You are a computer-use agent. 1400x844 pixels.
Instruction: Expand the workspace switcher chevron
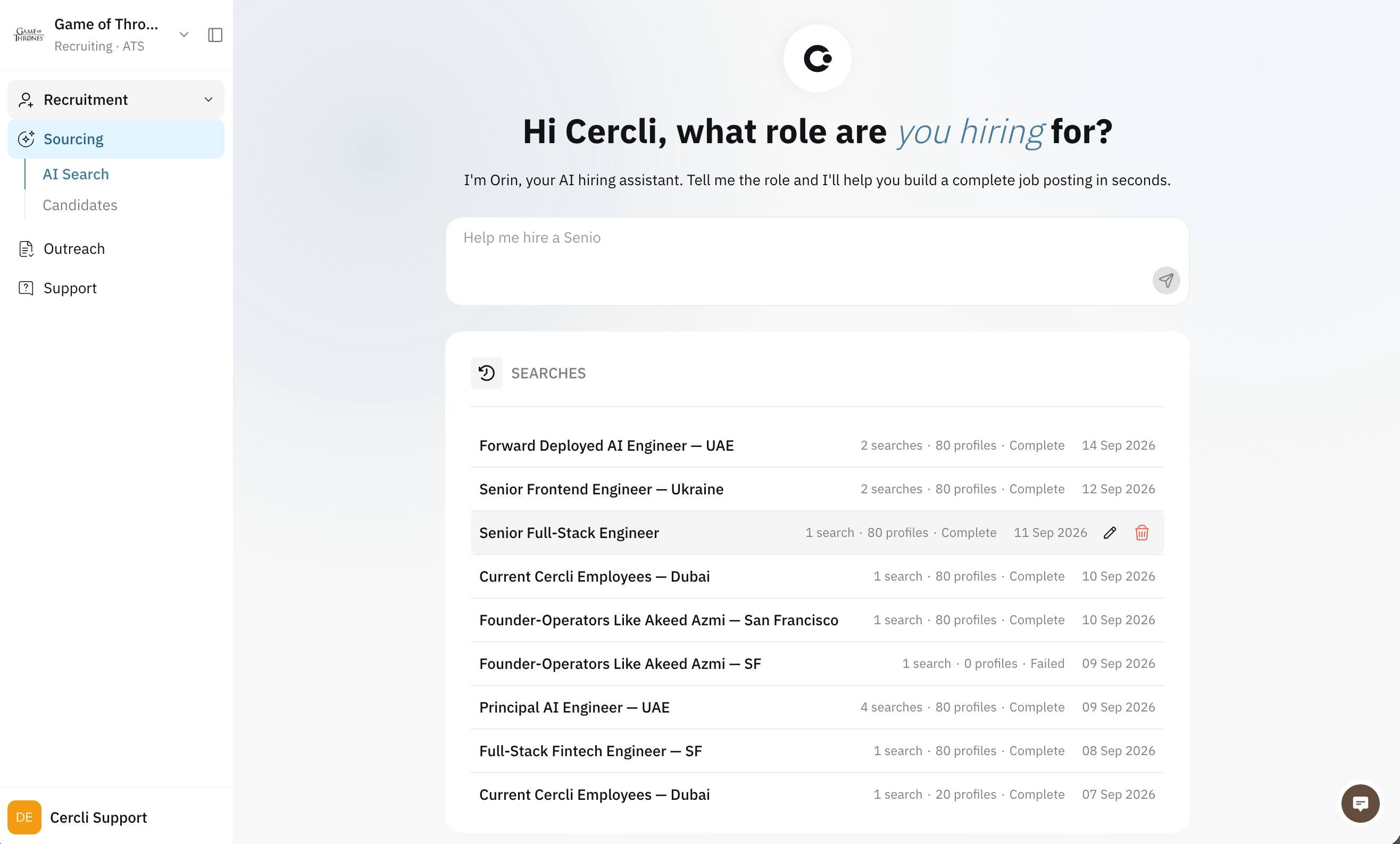click(184, 35)
